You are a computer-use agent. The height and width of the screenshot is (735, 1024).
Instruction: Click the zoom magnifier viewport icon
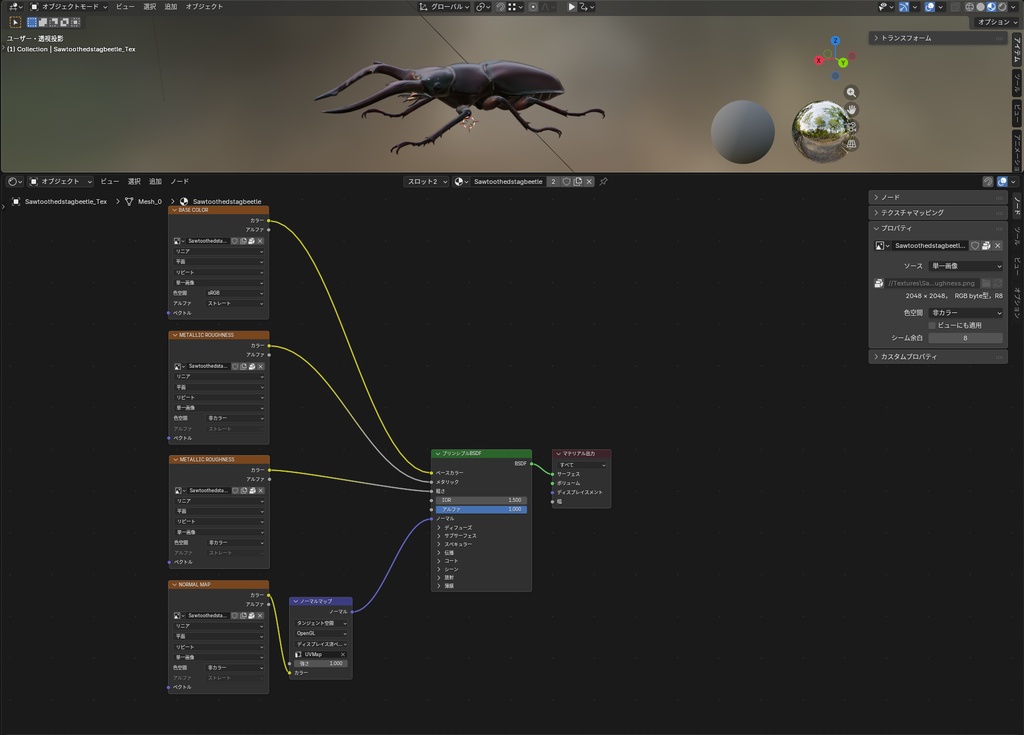pyautogui.click(x=851, y=92)
